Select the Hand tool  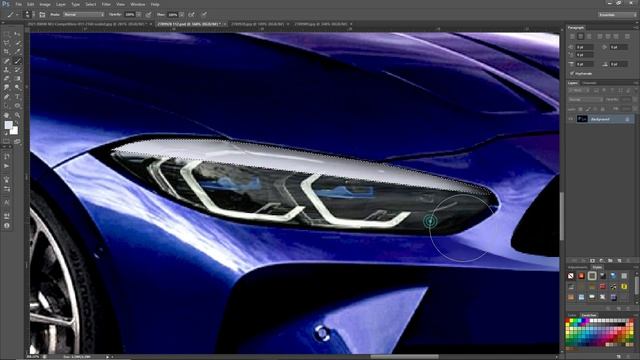click(7, 115)
